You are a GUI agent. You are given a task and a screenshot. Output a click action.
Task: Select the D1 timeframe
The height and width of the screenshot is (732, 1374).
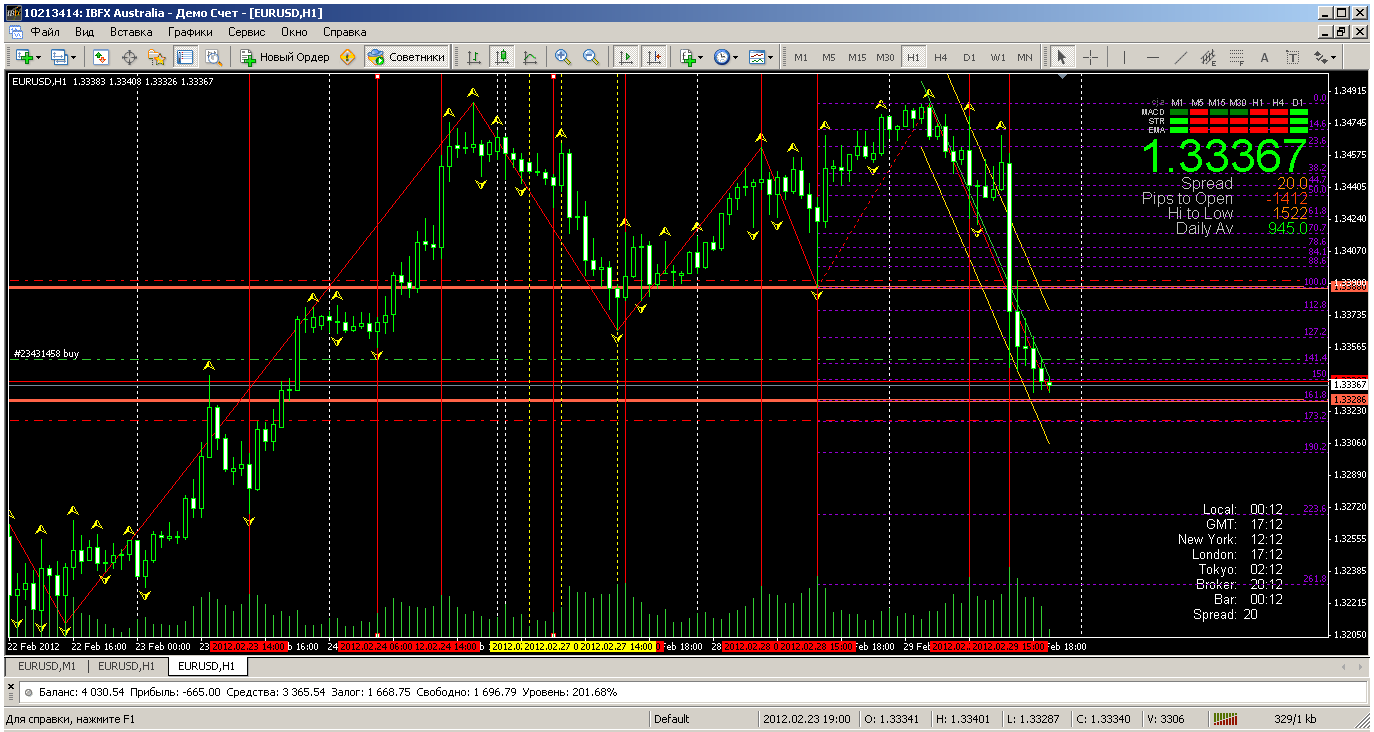(x=969, y=57)
